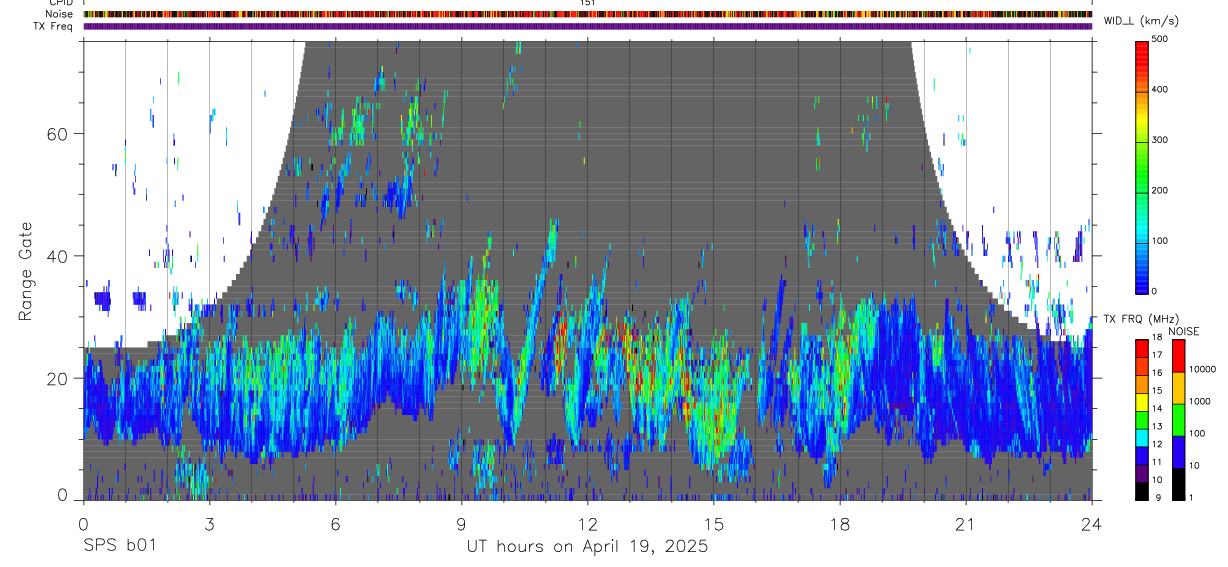The image size is (1228, 567).
Task: Click the 6 tick on the UT hours axis
Action: pos(335,524)
